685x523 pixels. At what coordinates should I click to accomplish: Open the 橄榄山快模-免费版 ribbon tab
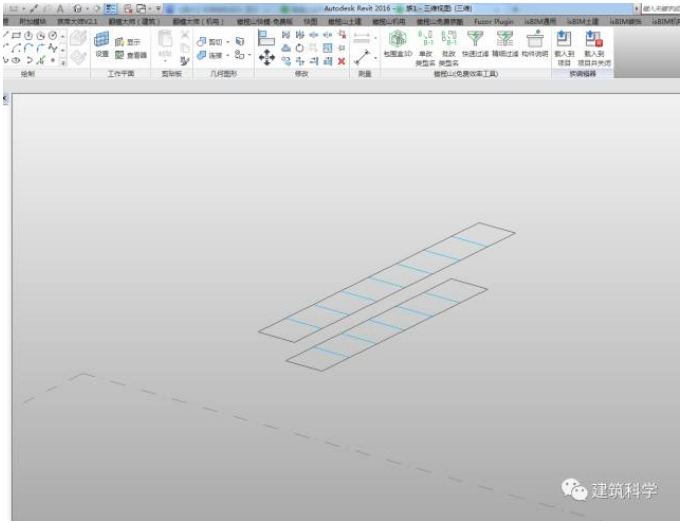click(265, 21)
